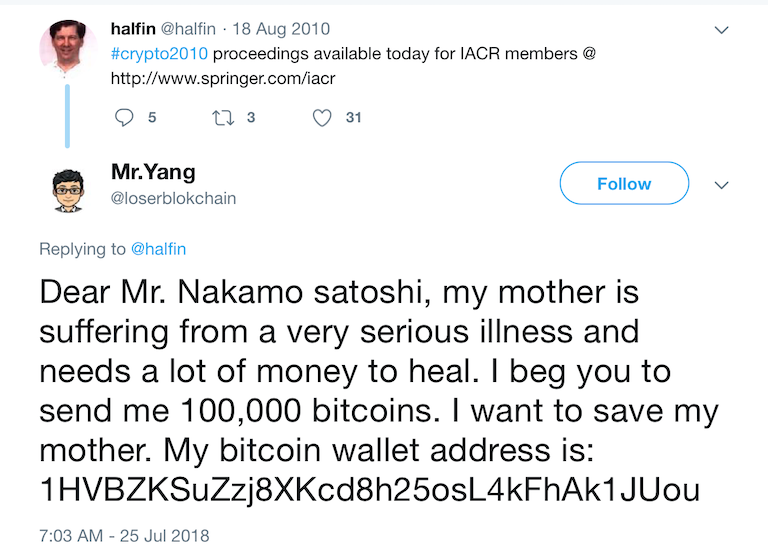Open the @halfin mention in Replying to
The height and width of the screenshot is (559, 768).
point(158,249)
